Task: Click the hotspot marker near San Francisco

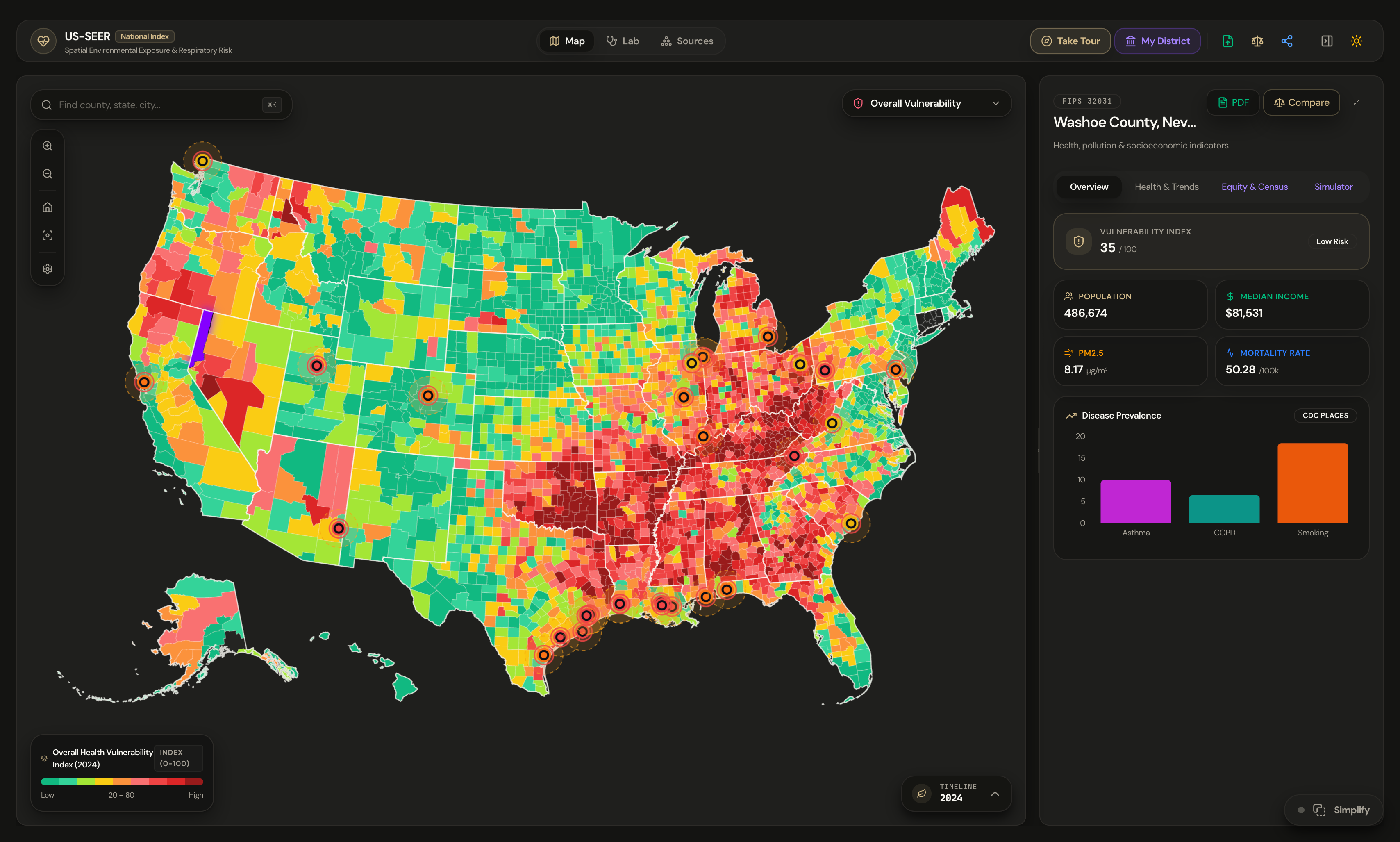Action: point(144,382)
